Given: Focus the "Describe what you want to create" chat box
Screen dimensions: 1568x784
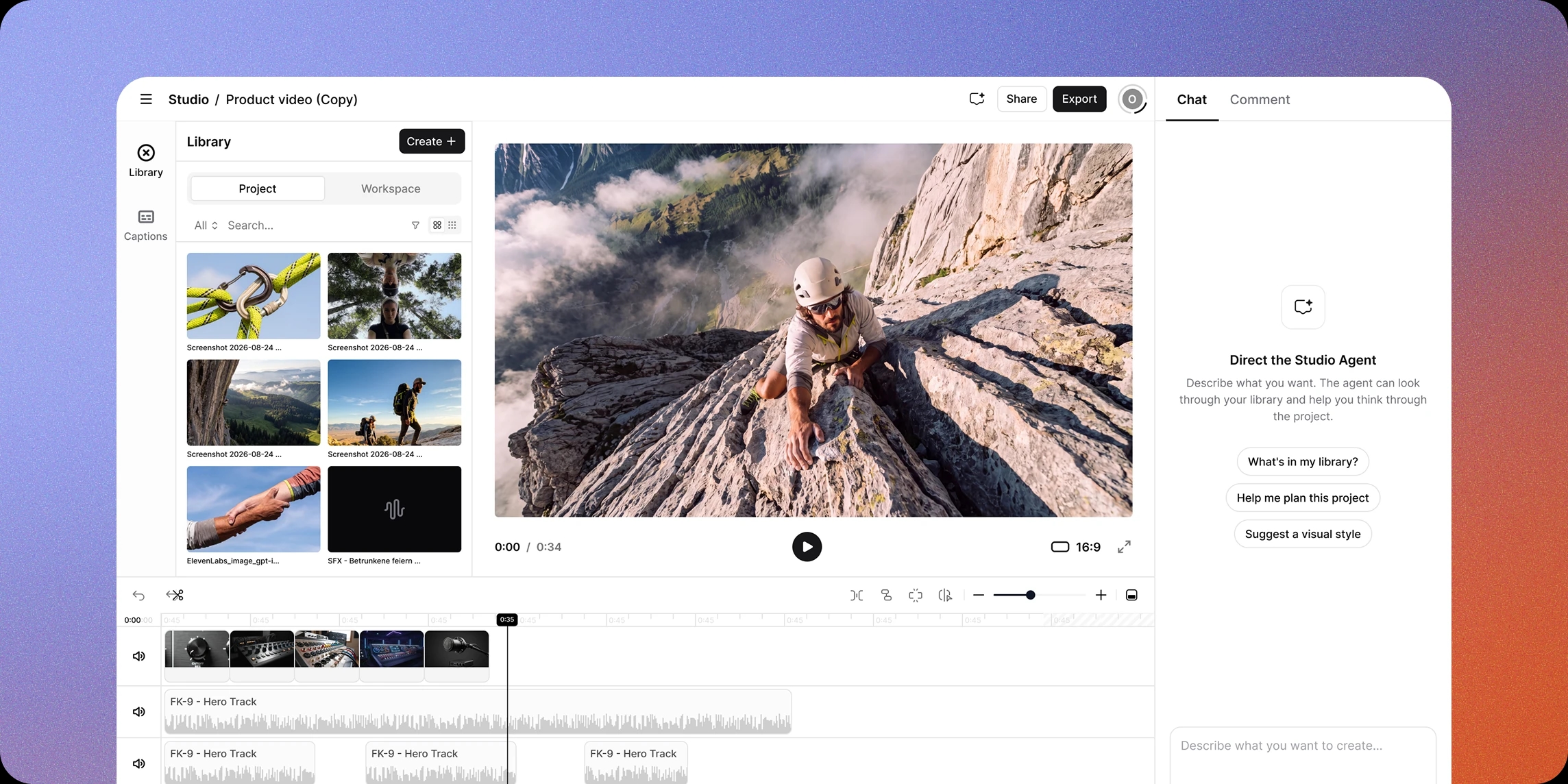Looking at the screenshot, I should click(1303, 755).
